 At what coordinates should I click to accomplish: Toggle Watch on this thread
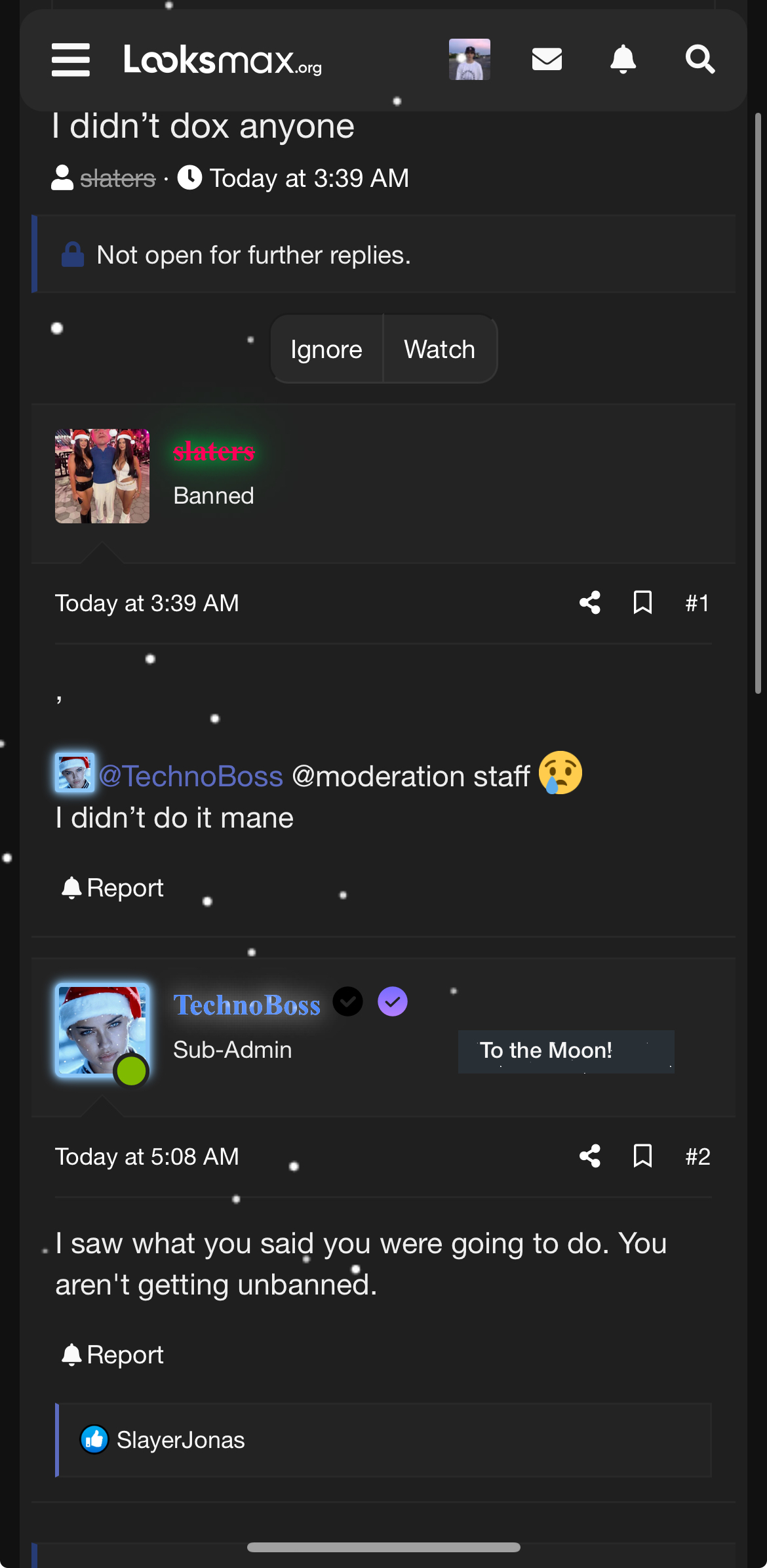click(439, 350)
